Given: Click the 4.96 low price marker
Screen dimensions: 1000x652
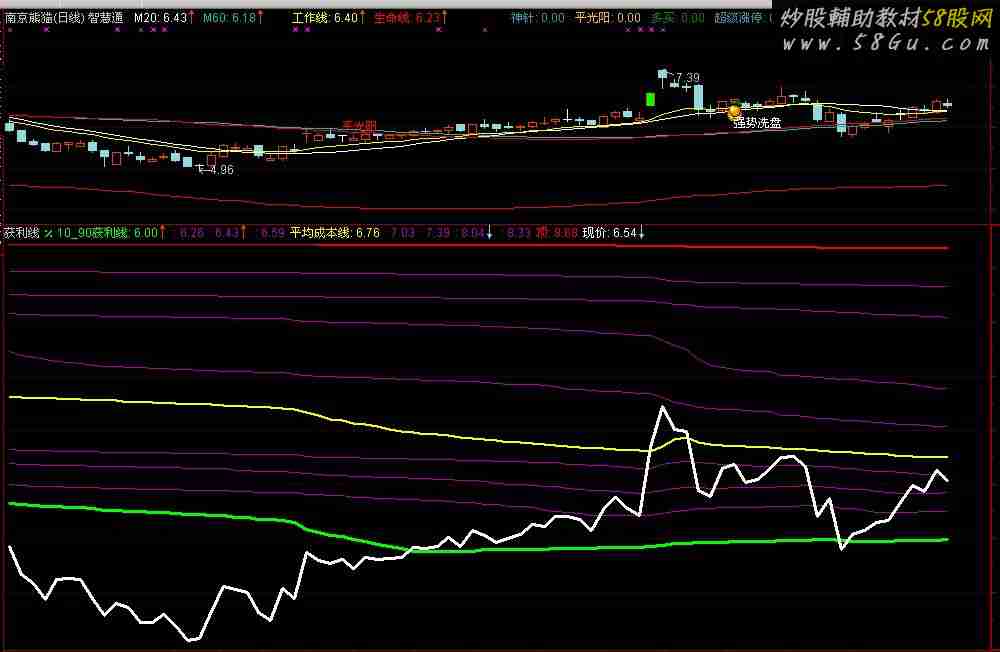Looking at the screenshot, I should coord(221,170).
